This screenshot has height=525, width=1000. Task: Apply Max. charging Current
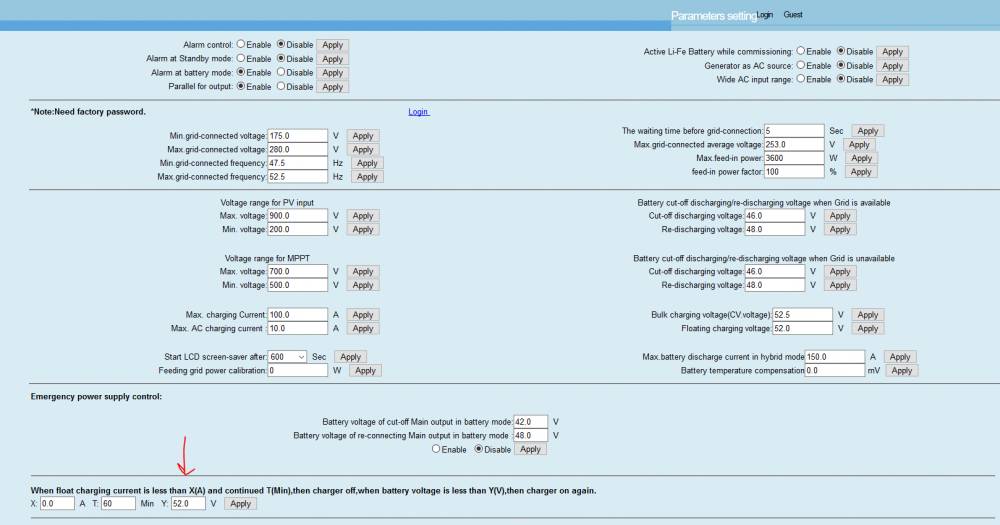[x=363, y=314]
